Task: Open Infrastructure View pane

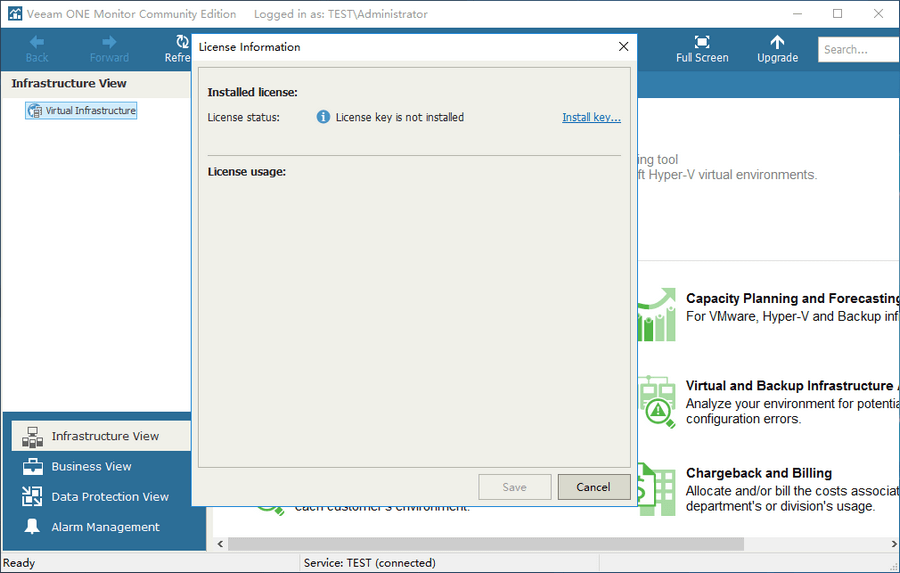Action: point(101,436)
